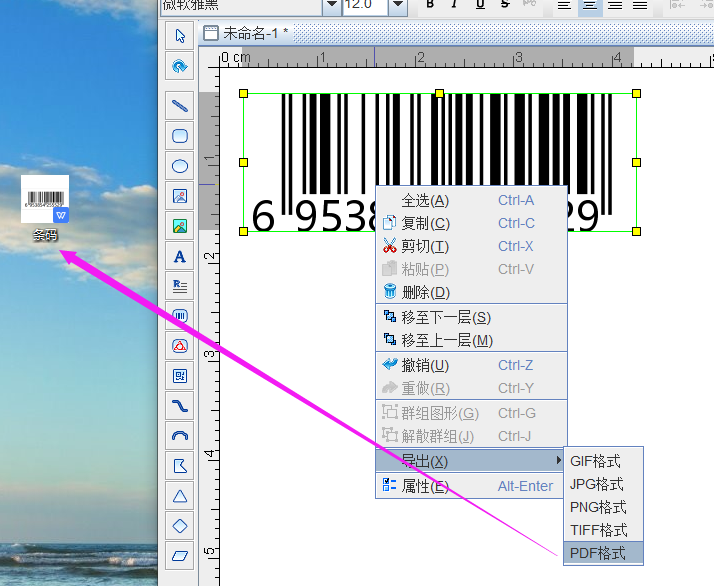Toggle bold text formatting
Screen dimensions: 714x586
(430, 5)
